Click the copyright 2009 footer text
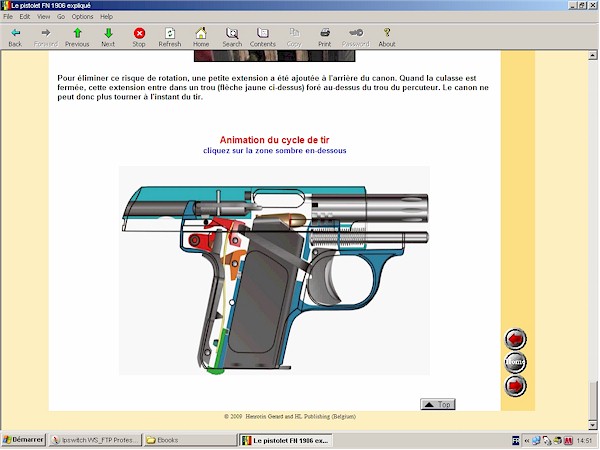Viewport: 600px width, 450px height. pyautogui.click(x=290, y=416)
